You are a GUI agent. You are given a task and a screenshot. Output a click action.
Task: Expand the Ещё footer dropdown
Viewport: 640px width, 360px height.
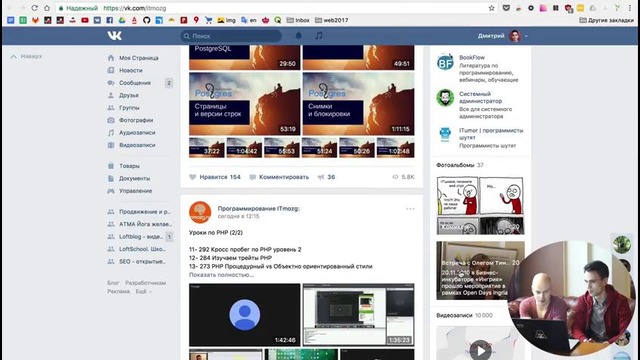point(143,291)
